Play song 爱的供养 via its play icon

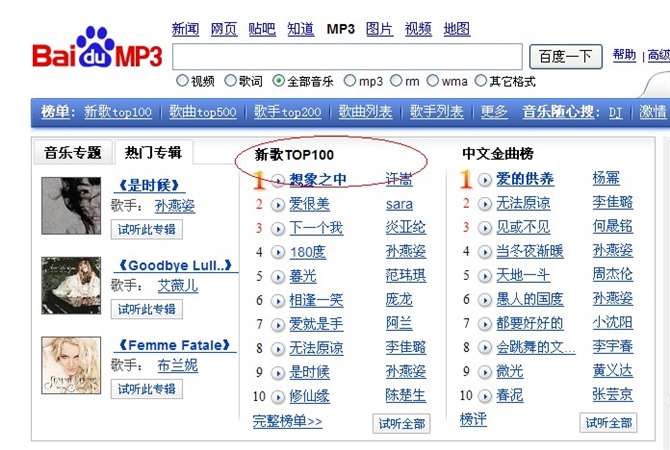tap(485, 180)
